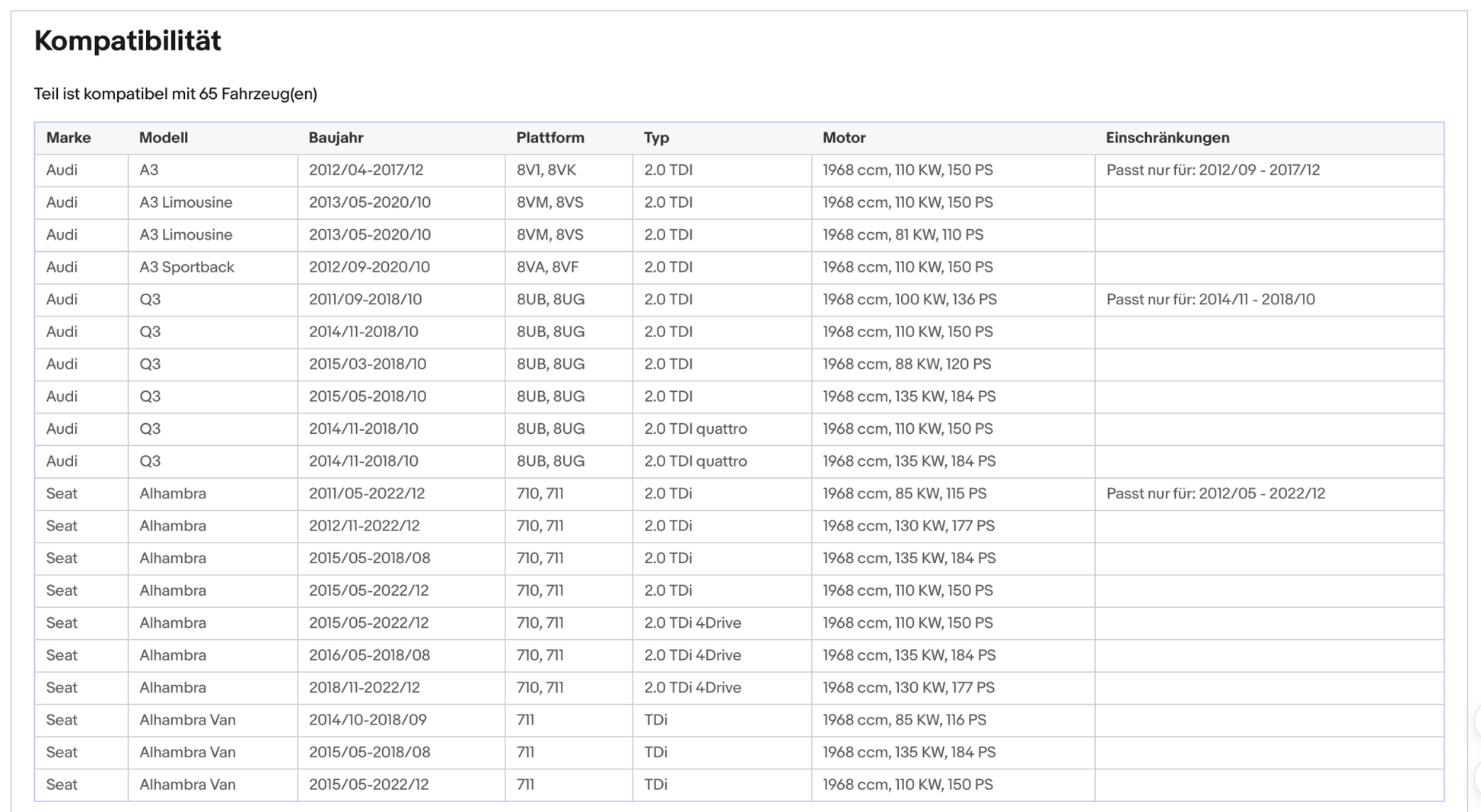Click the Typ column header
This screenshot has width=1481, height=812.
click(656, 138)
